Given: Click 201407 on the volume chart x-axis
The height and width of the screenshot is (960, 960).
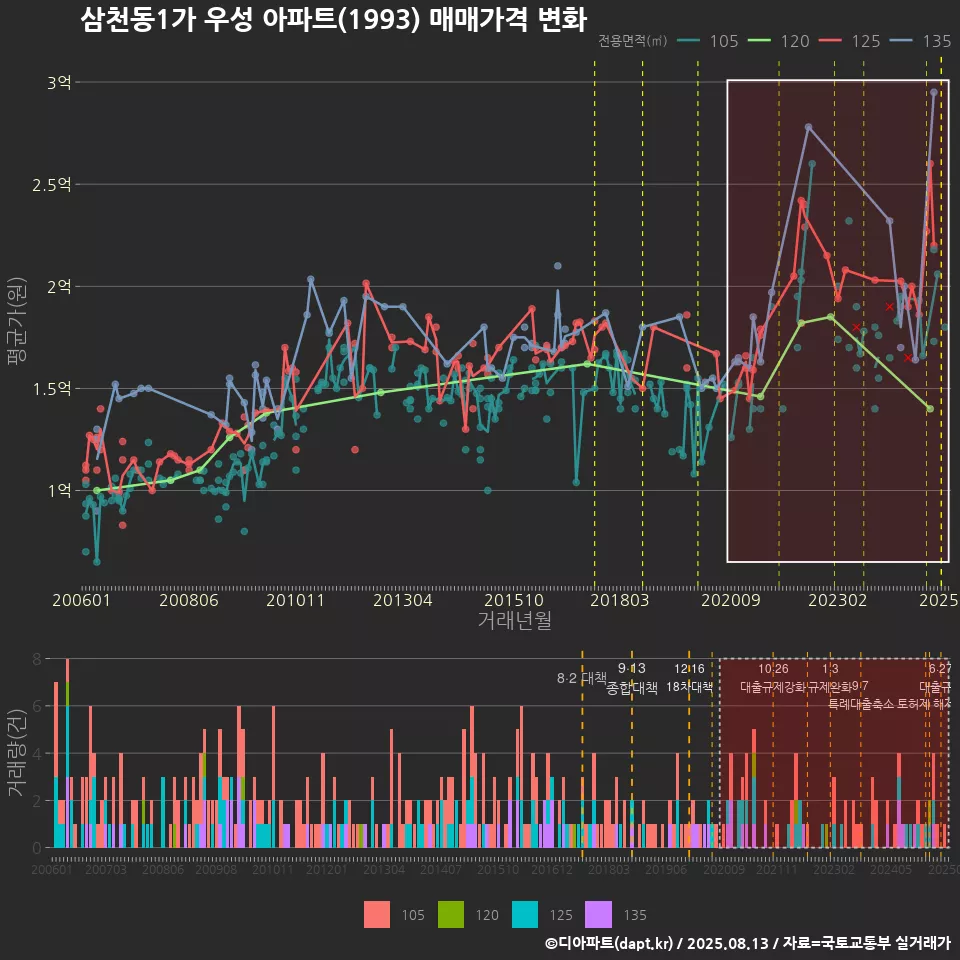Looking at the screenshot, I should click(441, 869).
